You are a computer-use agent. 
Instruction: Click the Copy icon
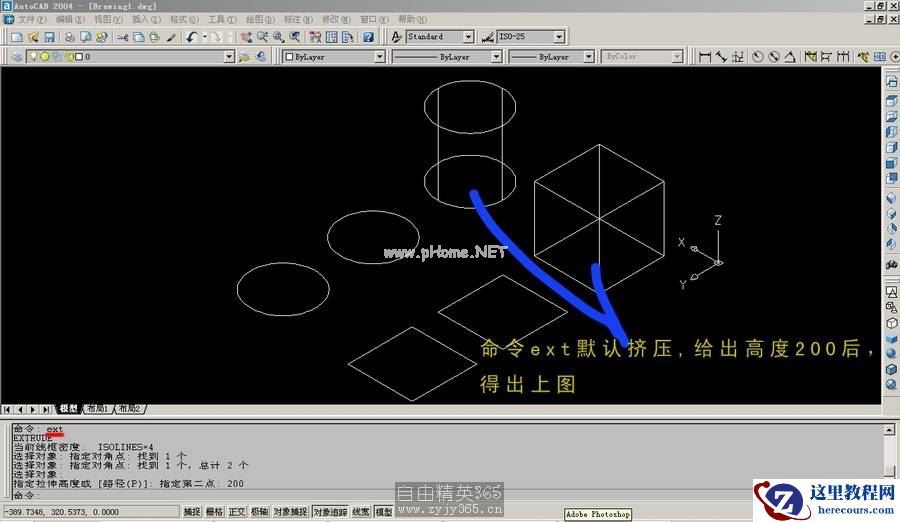click(x=138, y=37)
